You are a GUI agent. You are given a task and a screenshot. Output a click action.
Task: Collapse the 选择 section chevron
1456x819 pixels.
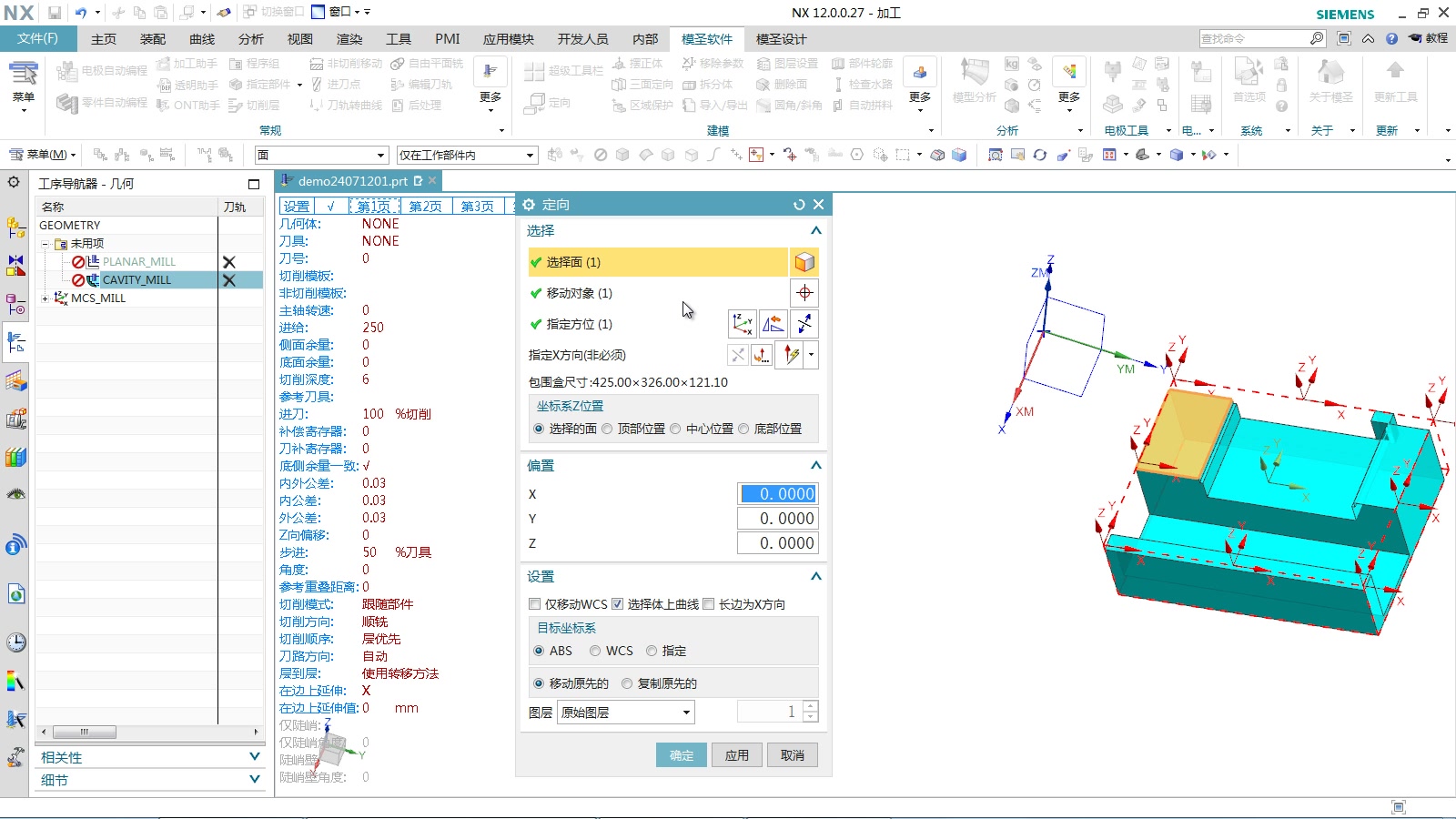816,231
